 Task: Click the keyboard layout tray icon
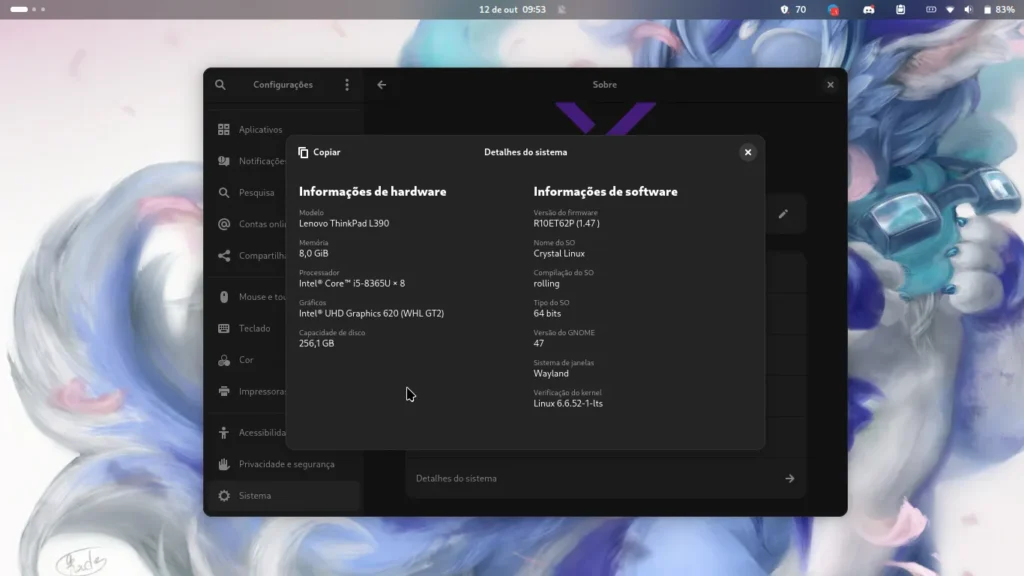tap(931, 10)
